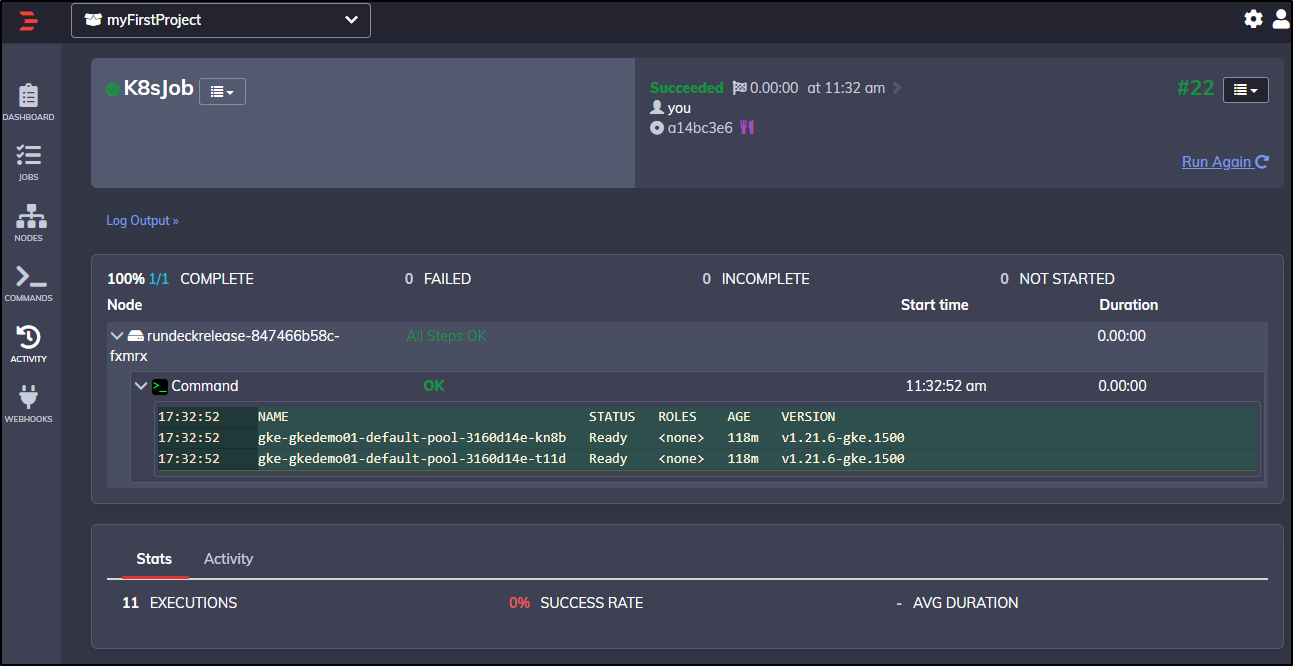
Task: Click the 0 INCOMPLETE counter
Action: (756, 279)
